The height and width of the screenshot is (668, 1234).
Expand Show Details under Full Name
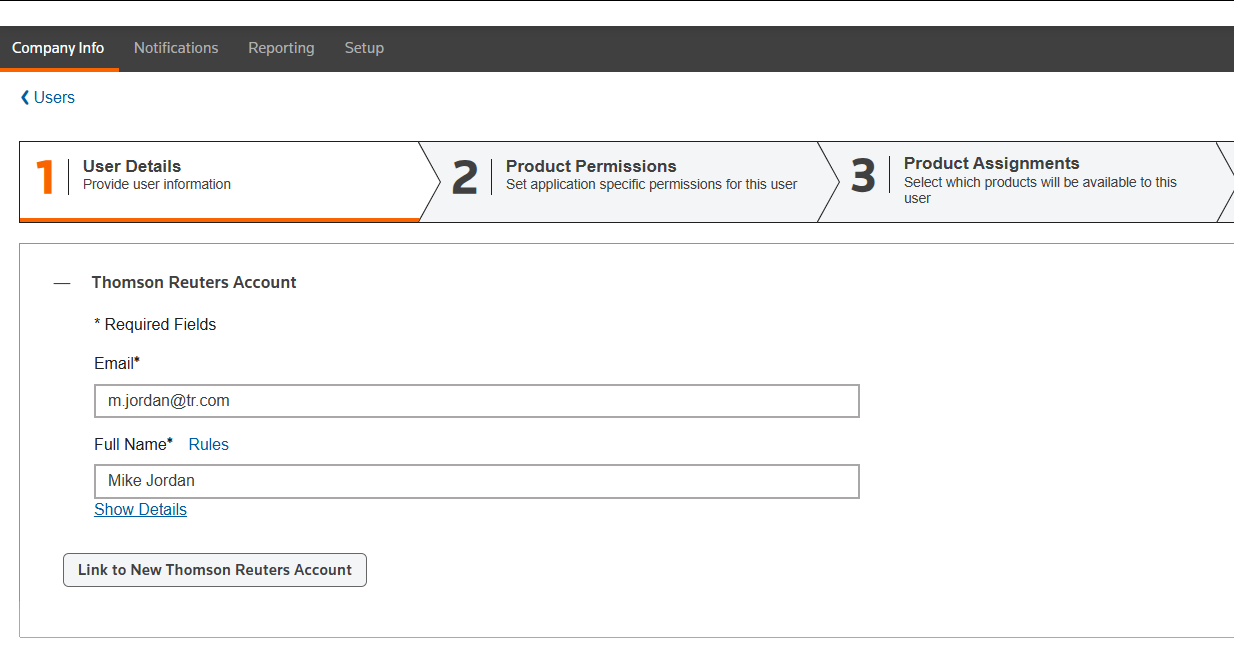(140, 510)
